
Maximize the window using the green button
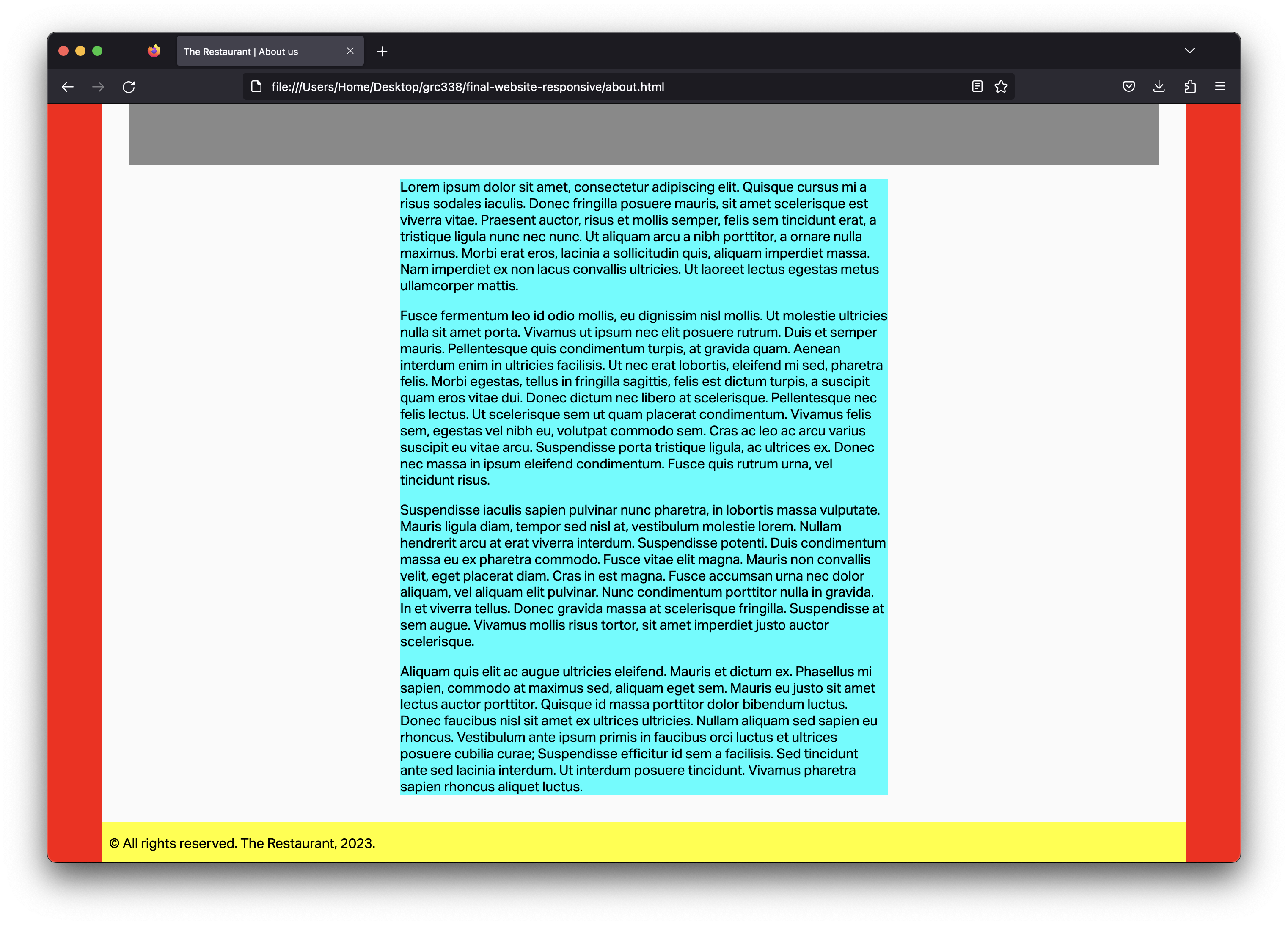(x=98, y=51)
